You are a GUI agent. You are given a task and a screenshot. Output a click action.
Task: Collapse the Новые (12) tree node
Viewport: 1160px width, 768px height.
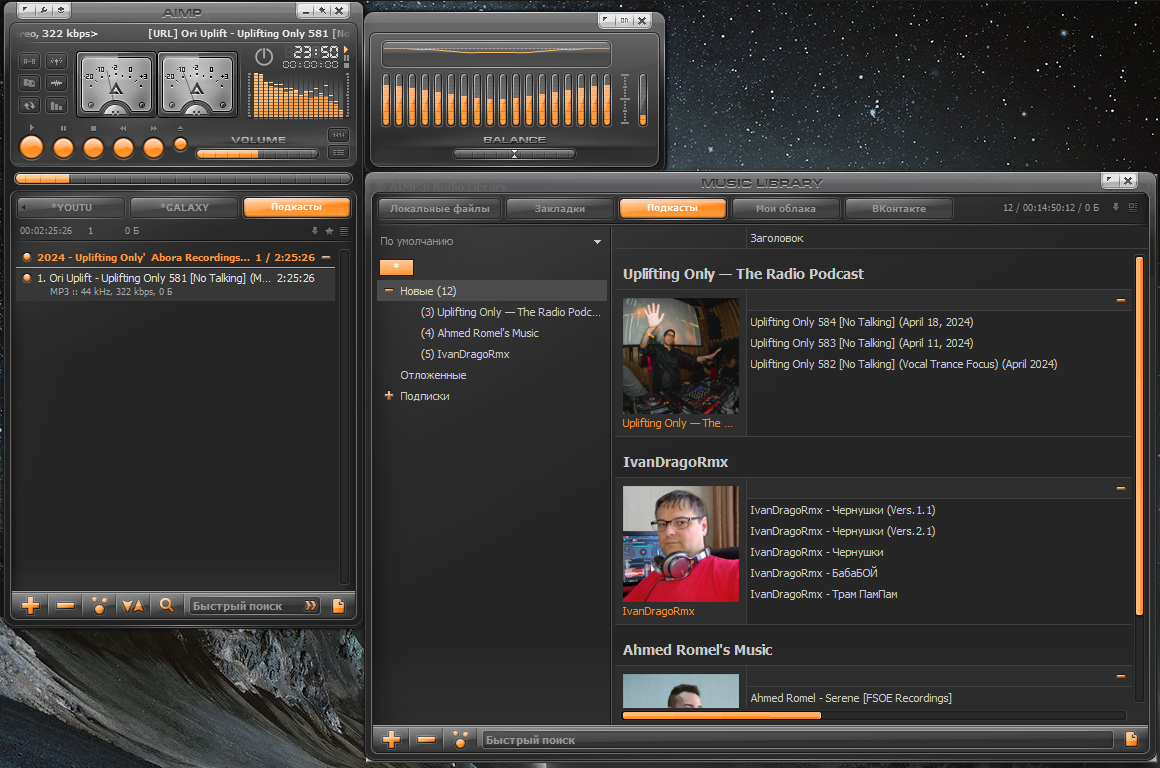pos(388,291)
